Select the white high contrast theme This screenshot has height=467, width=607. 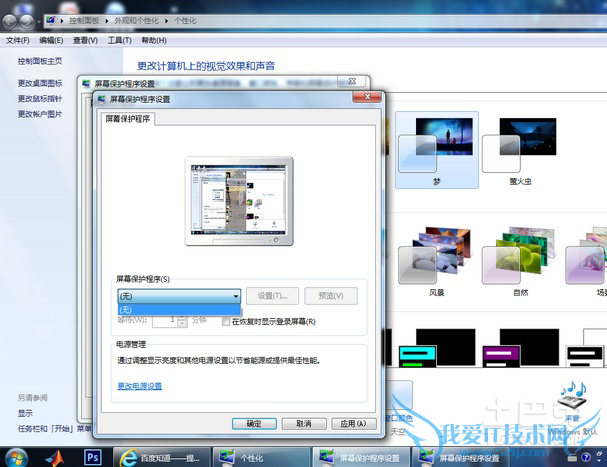[586, 348]
